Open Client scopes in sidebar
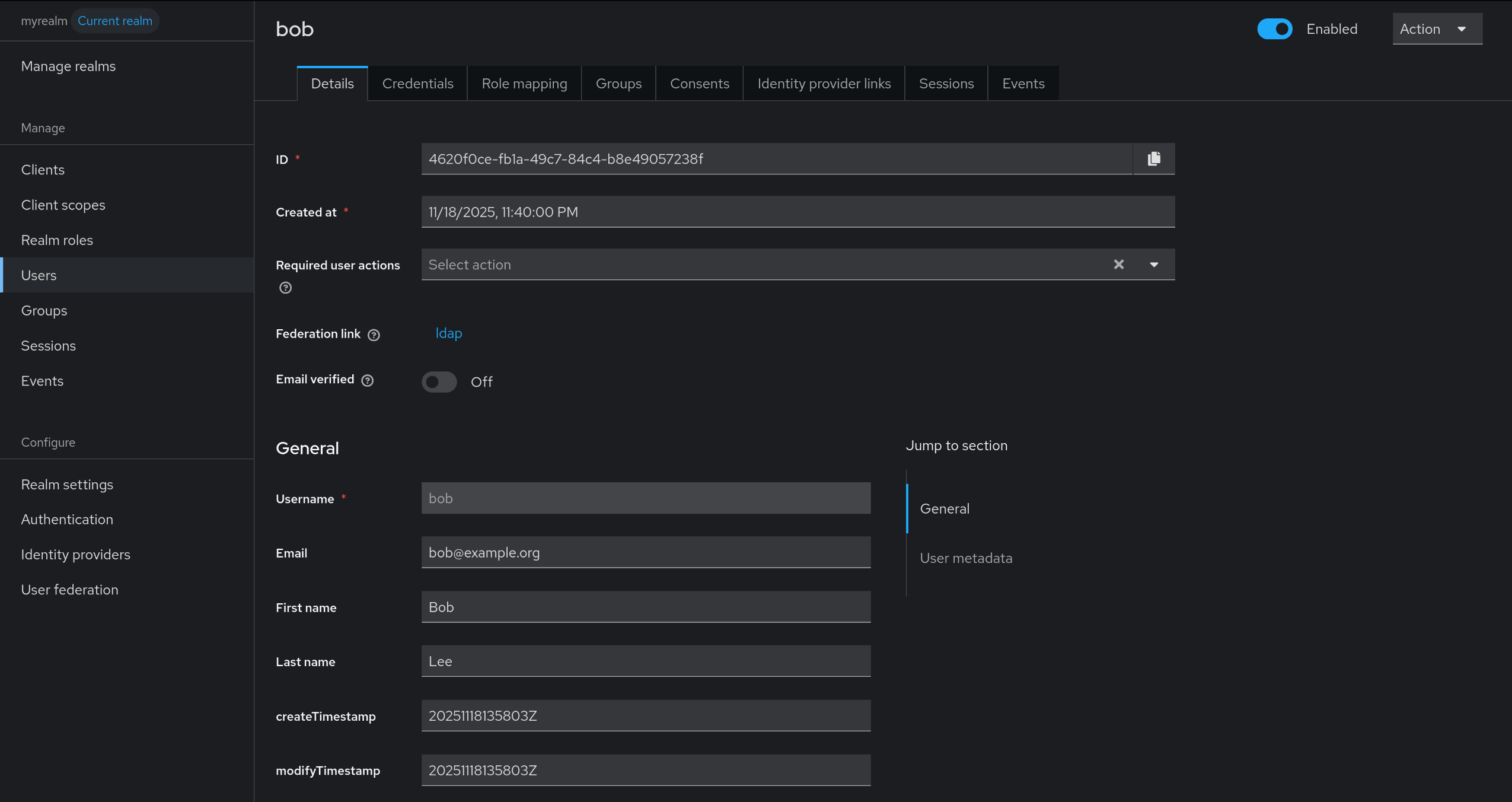This screenshot has width=1512, height=802. click(63, 205)
